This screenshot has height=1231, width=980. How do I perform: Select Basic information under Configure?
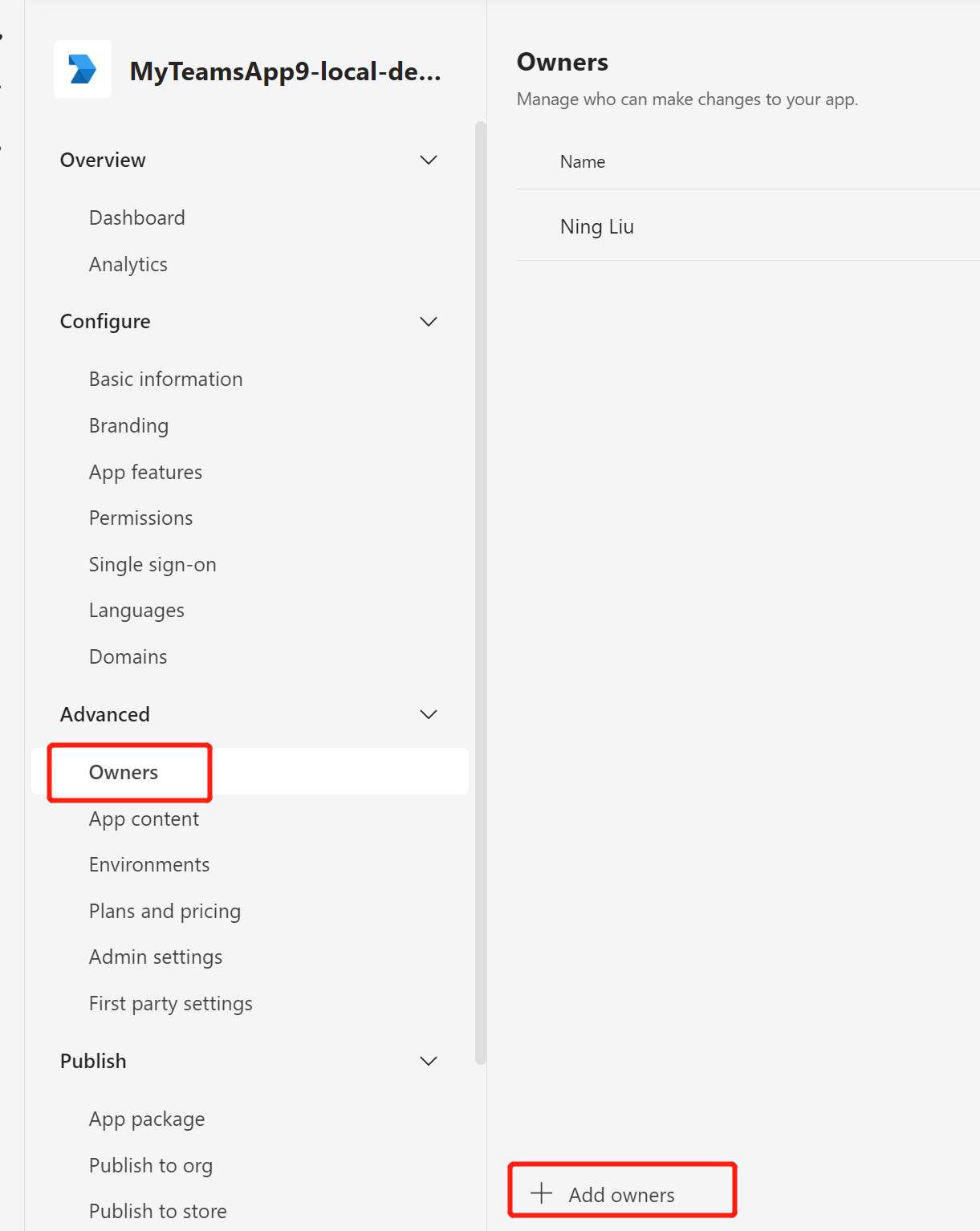point(165,378)
